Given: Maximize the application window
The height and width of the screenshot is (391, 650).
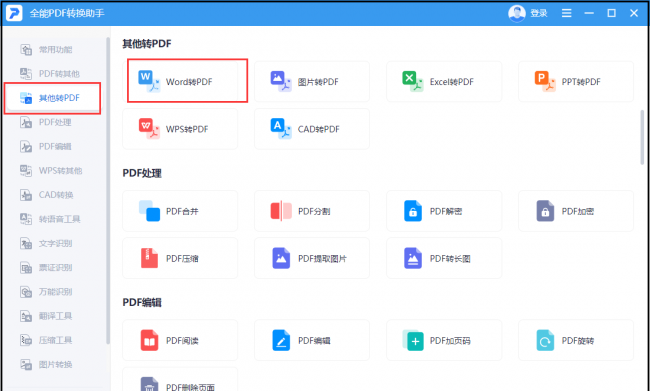Looking at the screenshot, I should pyautogui.click(x=611, y=13).
